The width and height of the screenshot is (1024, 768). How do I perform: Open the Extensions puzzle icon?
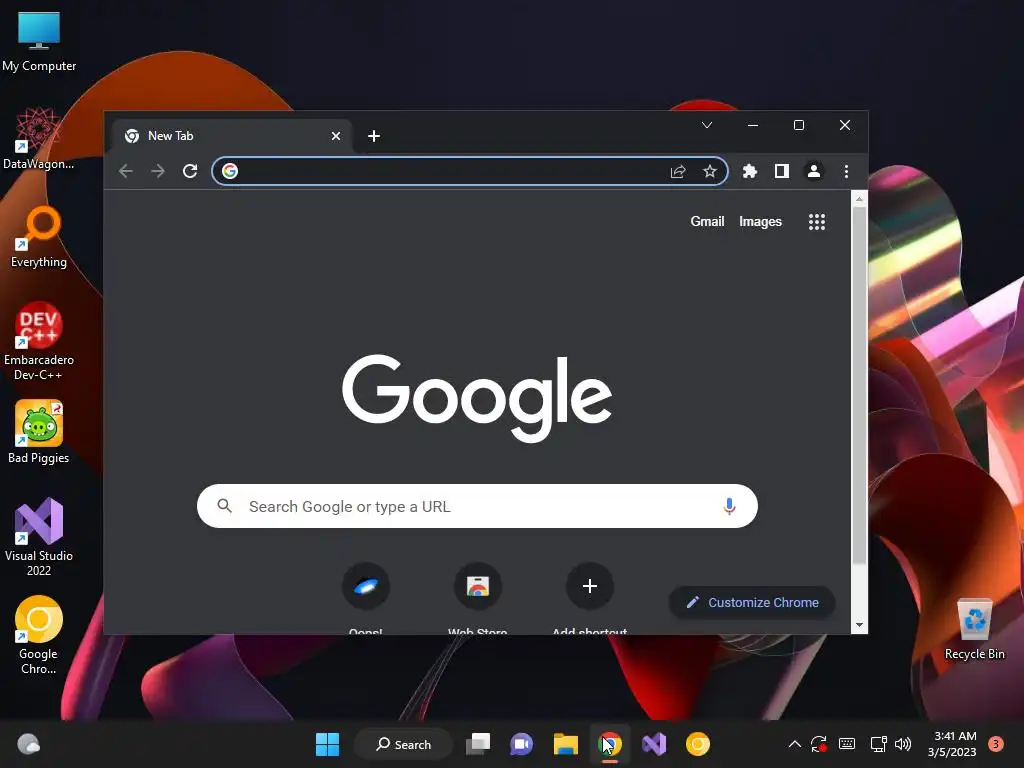(750, 171)
